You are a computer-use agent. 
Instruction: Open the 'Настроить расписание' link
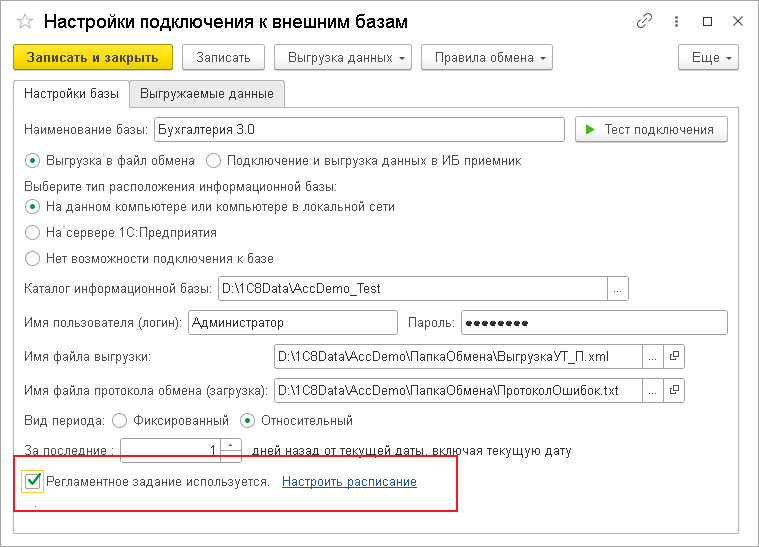349,481
